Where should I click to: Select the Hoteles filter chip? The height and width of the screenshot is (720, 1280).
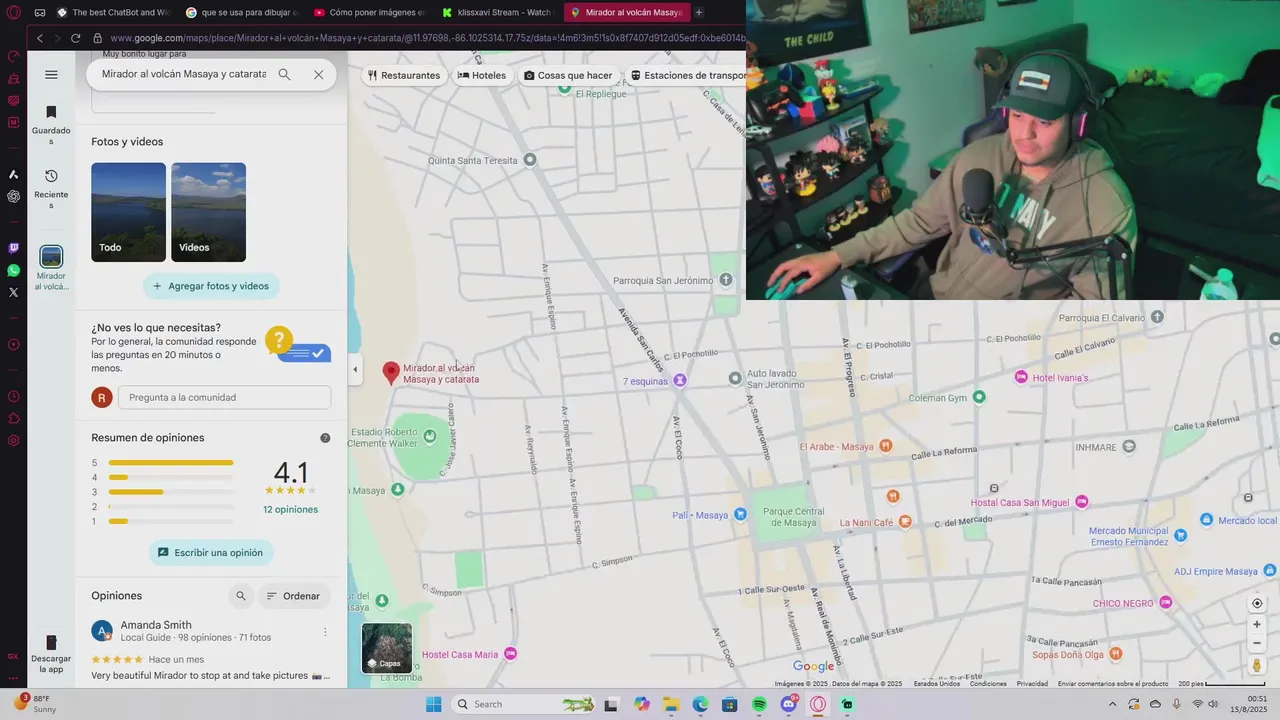pos(482,75)
